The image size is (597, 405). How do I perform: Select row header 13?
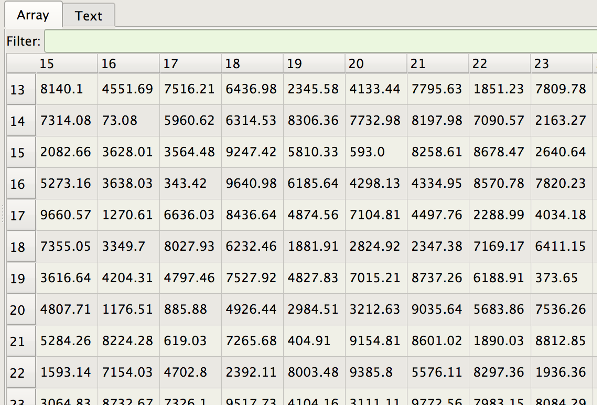[x=21, y=89]
